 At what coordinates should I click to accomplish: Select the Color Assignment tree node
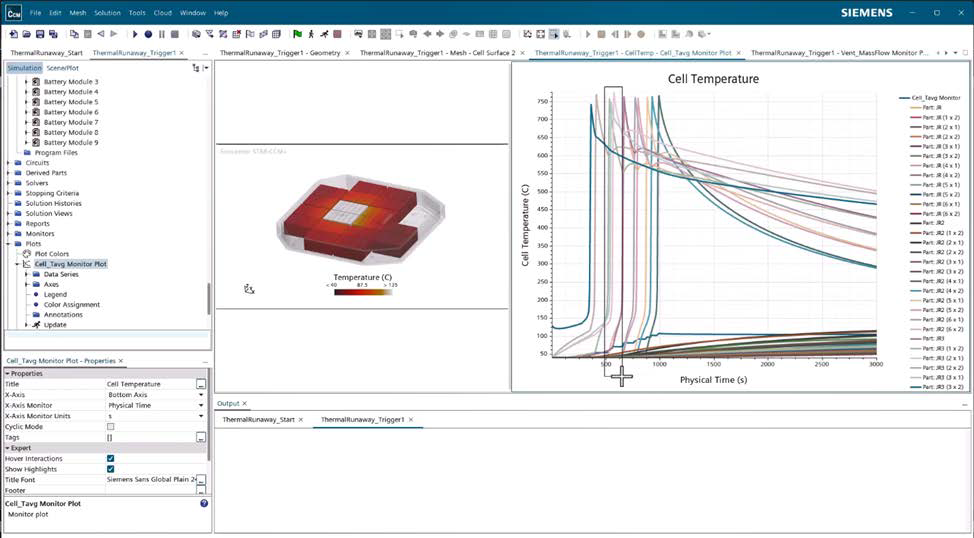pos(71,304)
